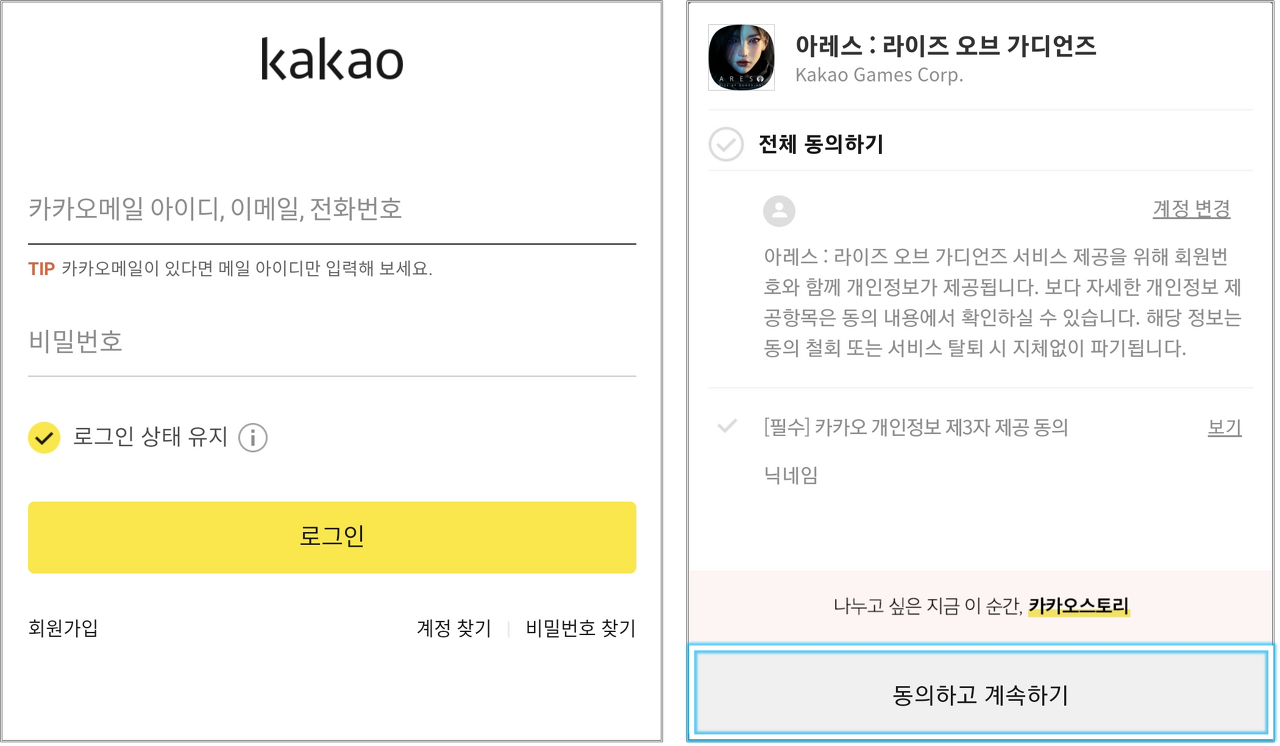The width and height of the screenshot is (1280, 746).
Task: Click the kakao logo at the top
Action: click(x=331, y=60)
